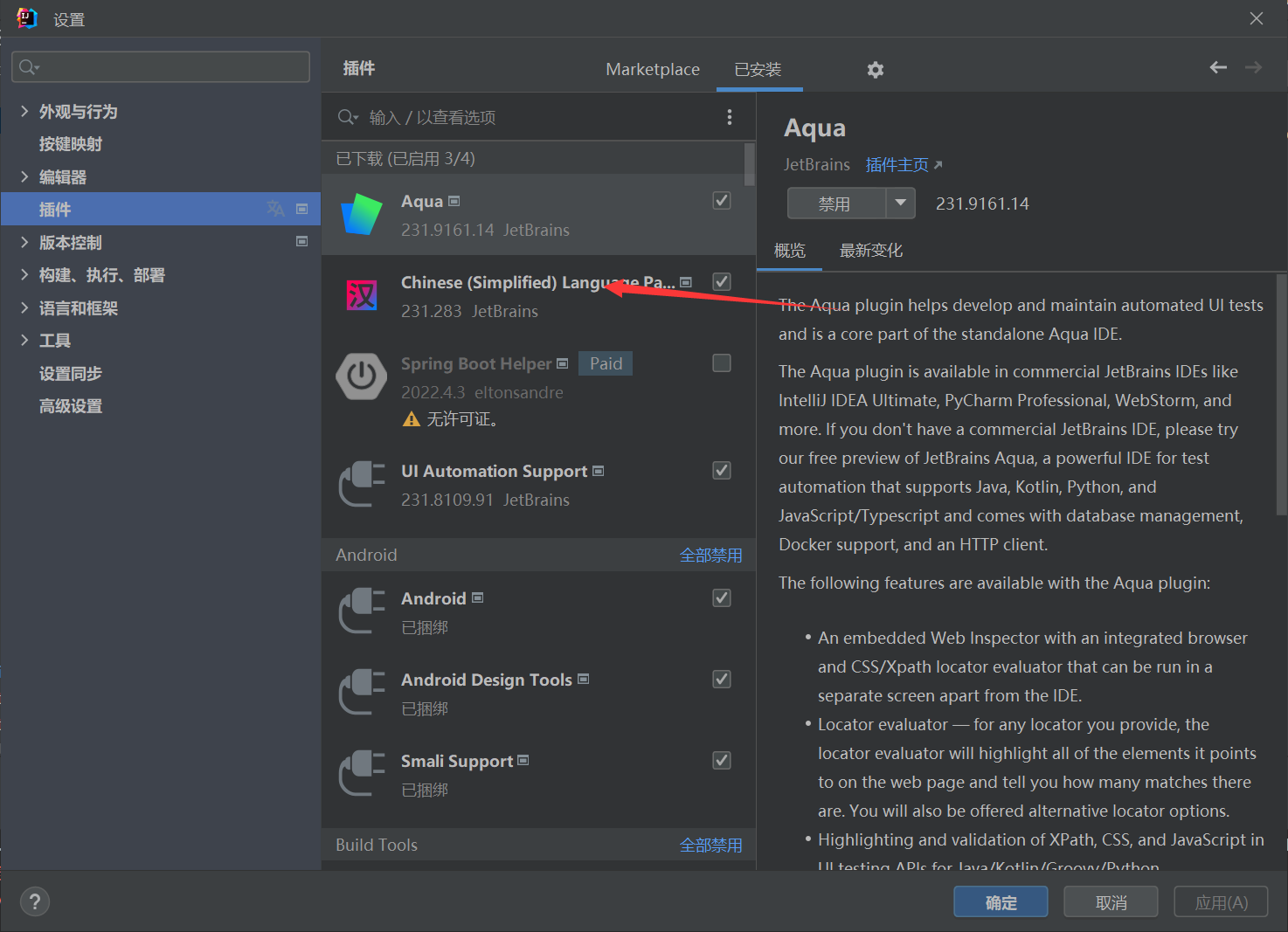Toggle the Smali Support checkbox
The height and width of the screenshot is (932, 1288).
click(722, 760)
